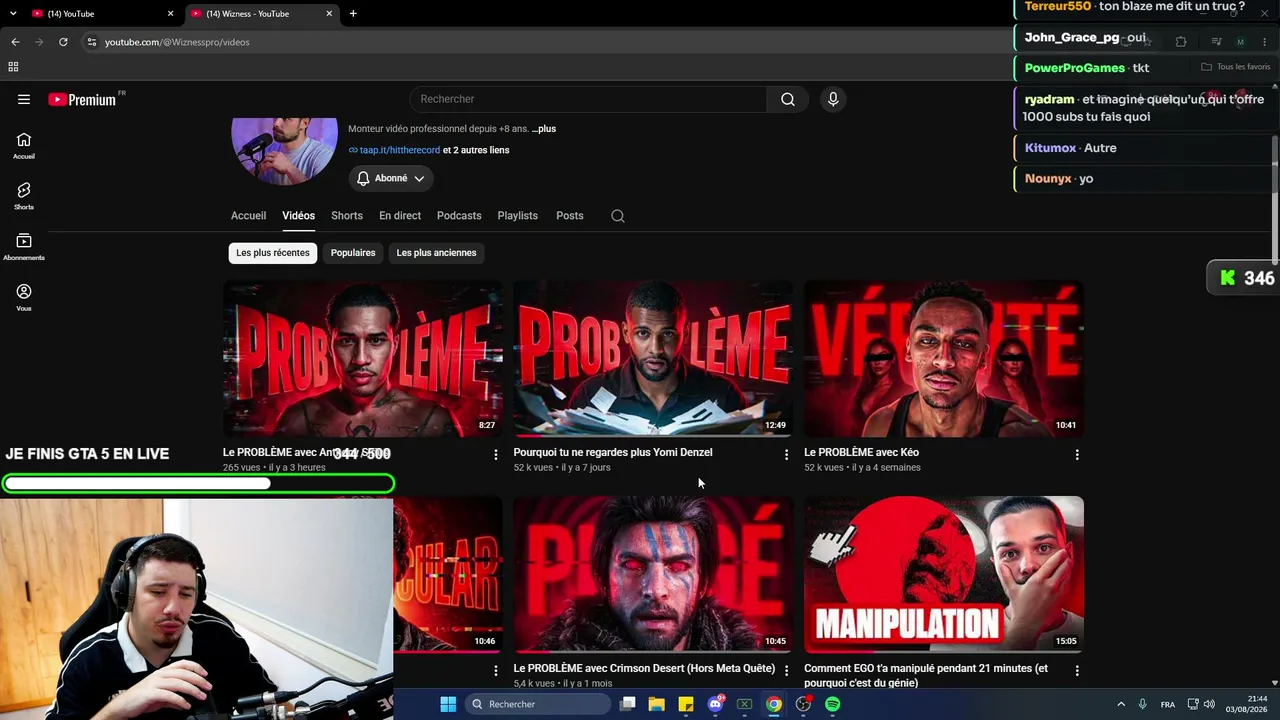Open options for the Crimson Desert video
Screen dimensions: 1280x720
(x=786, y=671)
